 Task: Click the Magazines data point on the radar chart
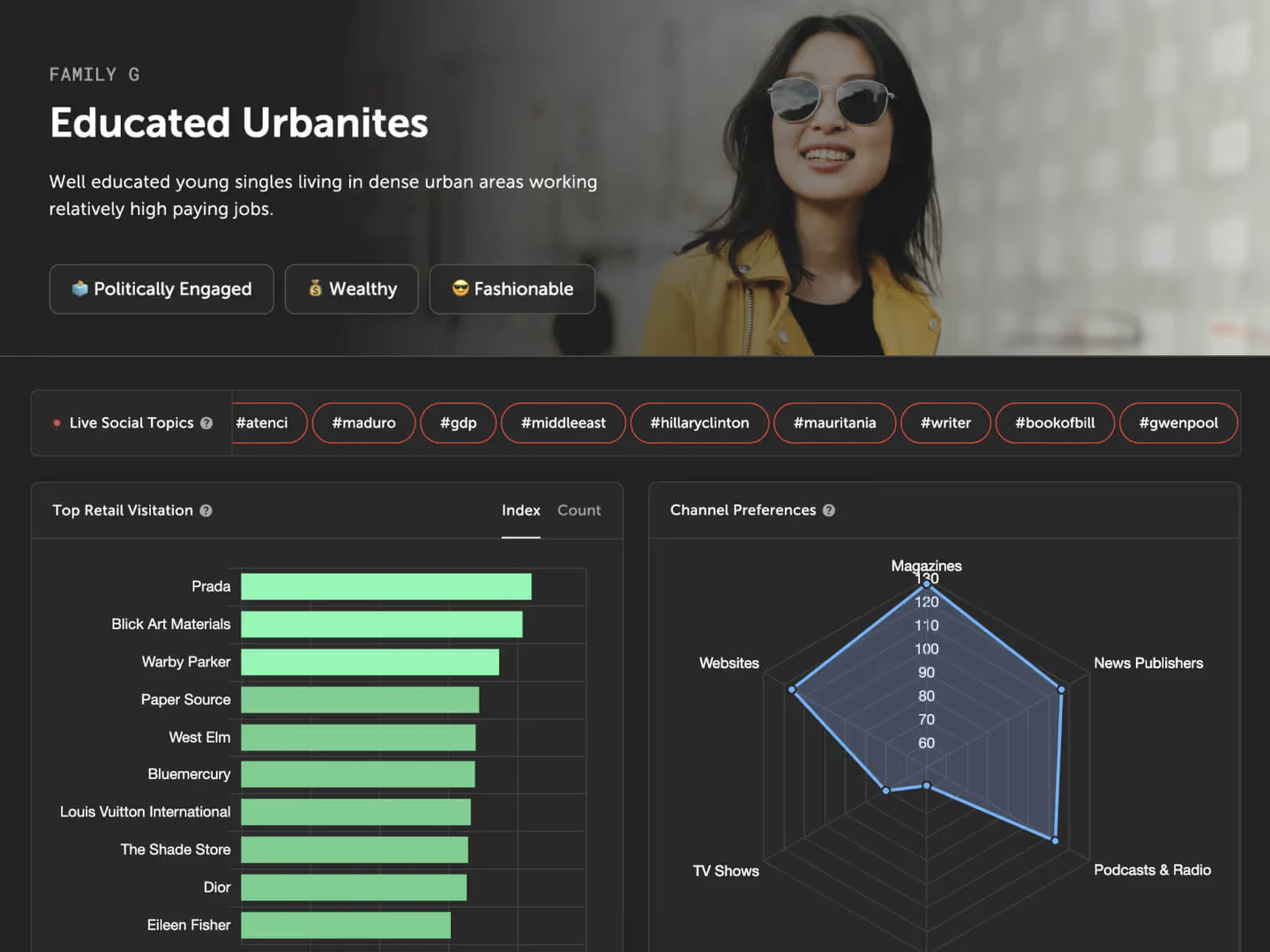coord(927,584)
